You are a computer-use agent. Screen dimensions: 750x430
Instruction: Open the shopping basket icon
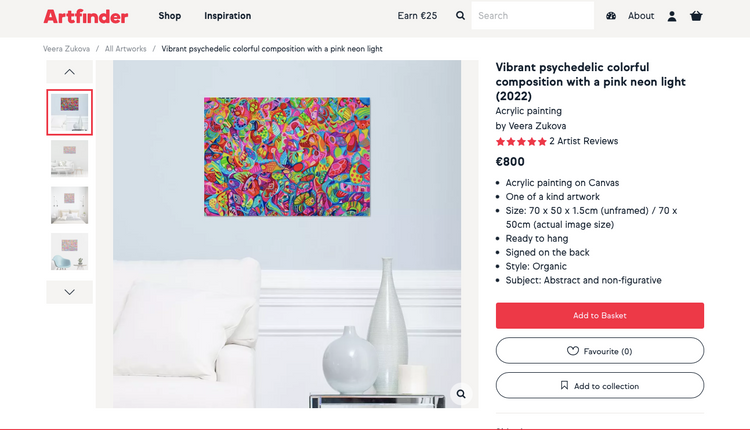pos(696,16)
